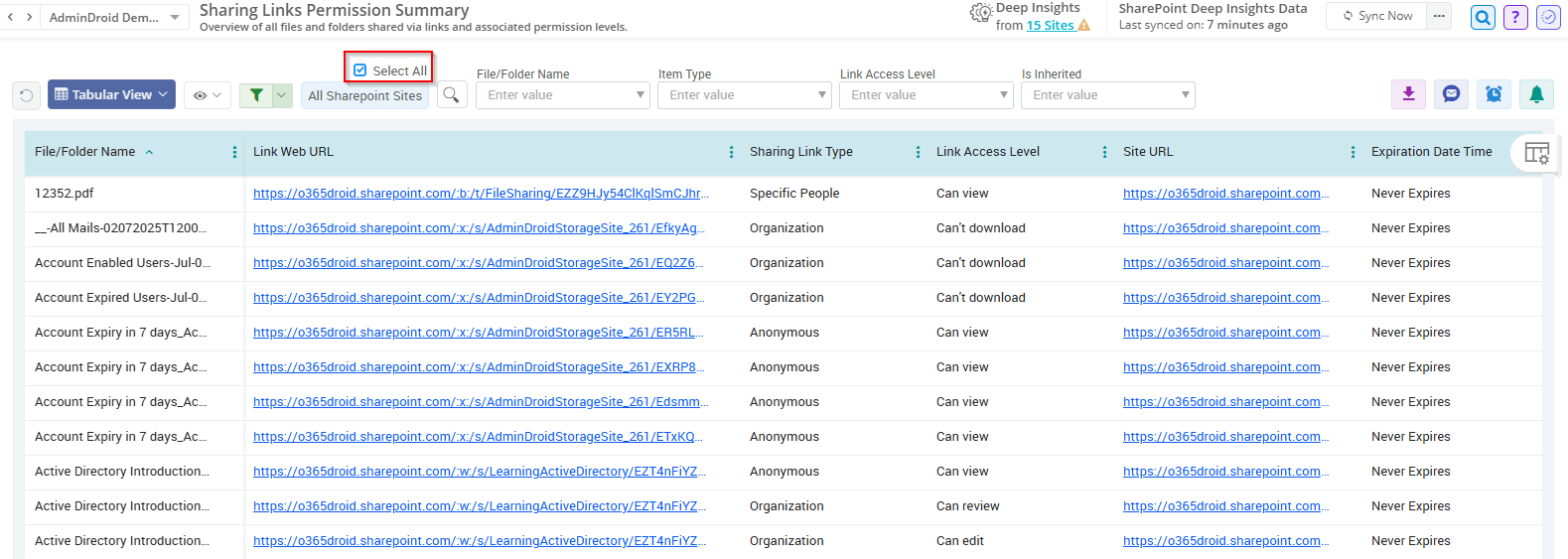Click the back navigation arrow
1568x559 pixels.
pos(11,17)
